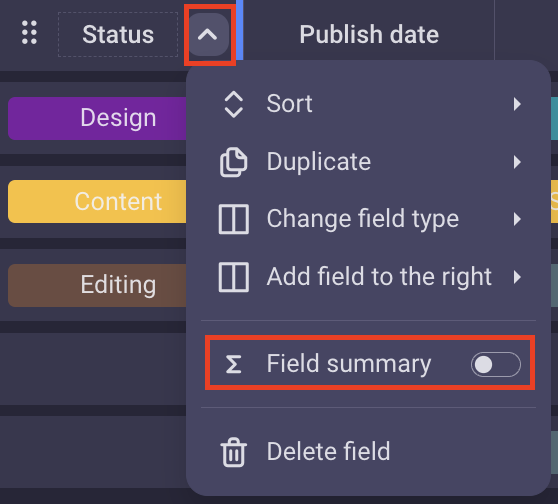Click the Add field to the right icon
The width and height of the screenshot is (558, 504).
coord(233,277)
